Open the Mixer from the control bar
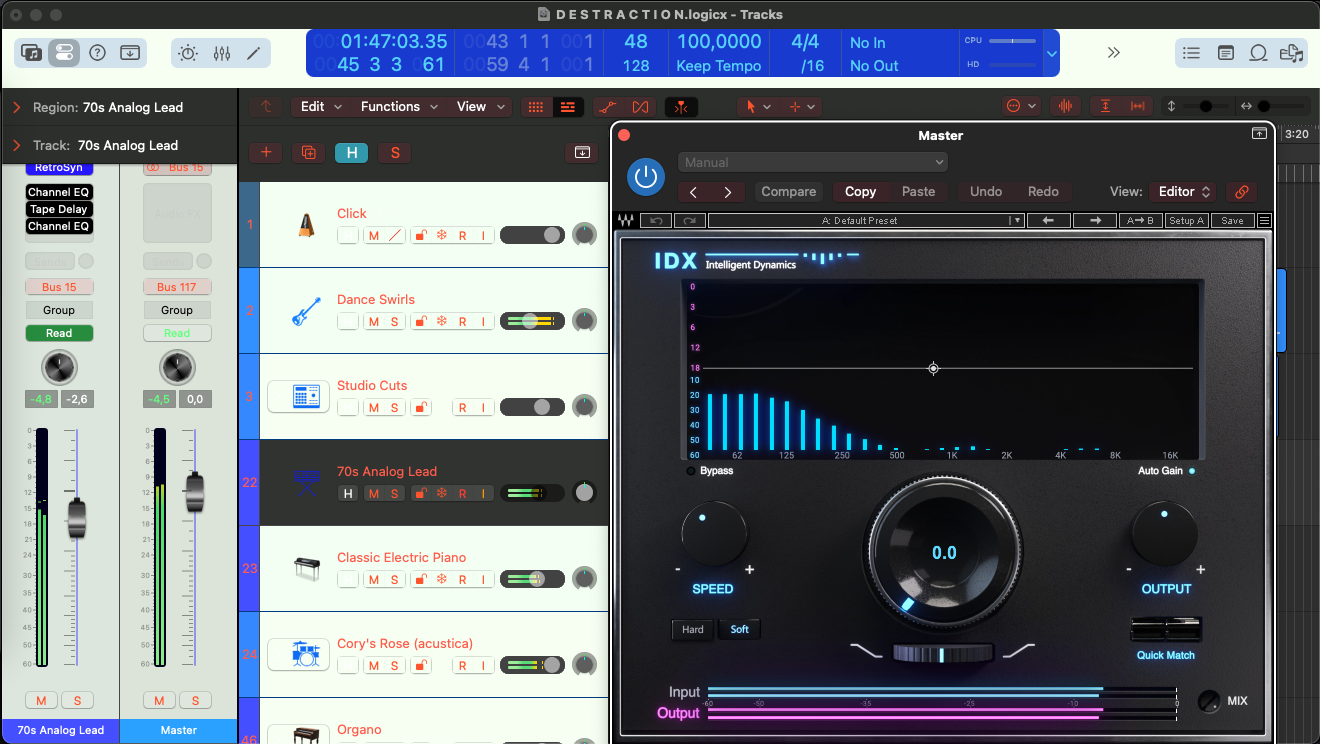 point(222,53)
